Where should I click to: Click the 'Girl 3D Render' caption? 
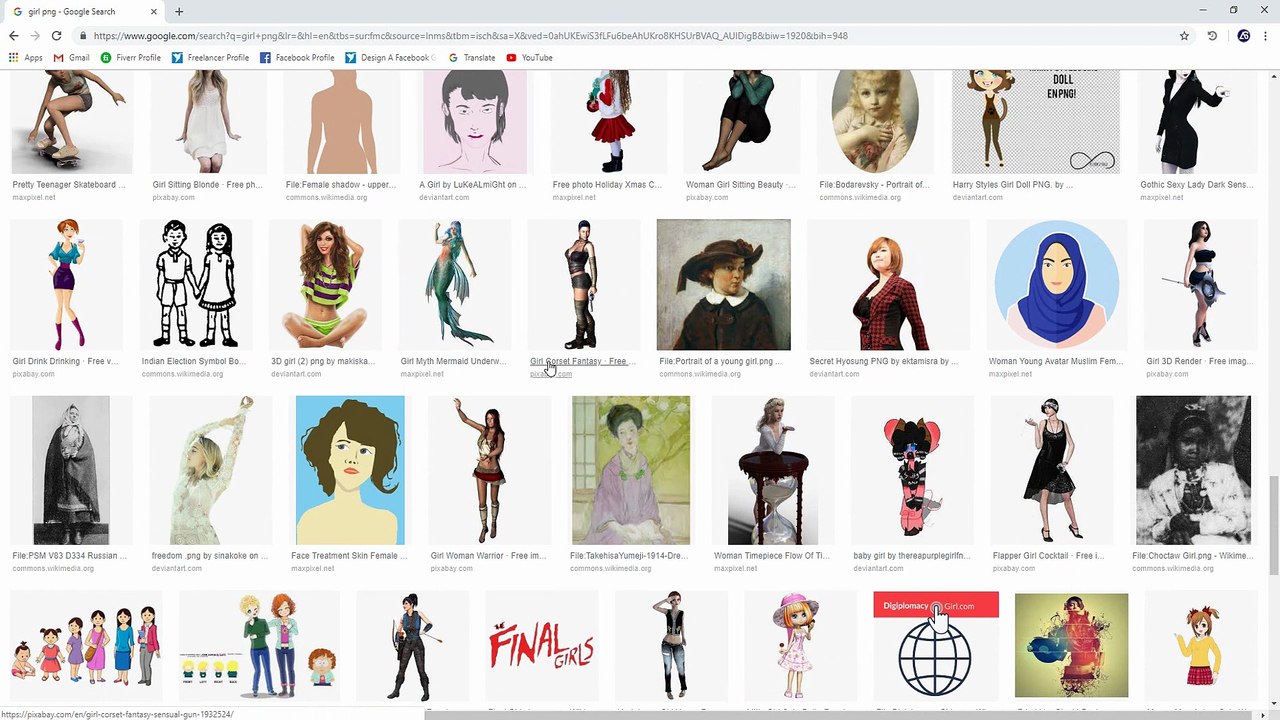coord(1199,362)
